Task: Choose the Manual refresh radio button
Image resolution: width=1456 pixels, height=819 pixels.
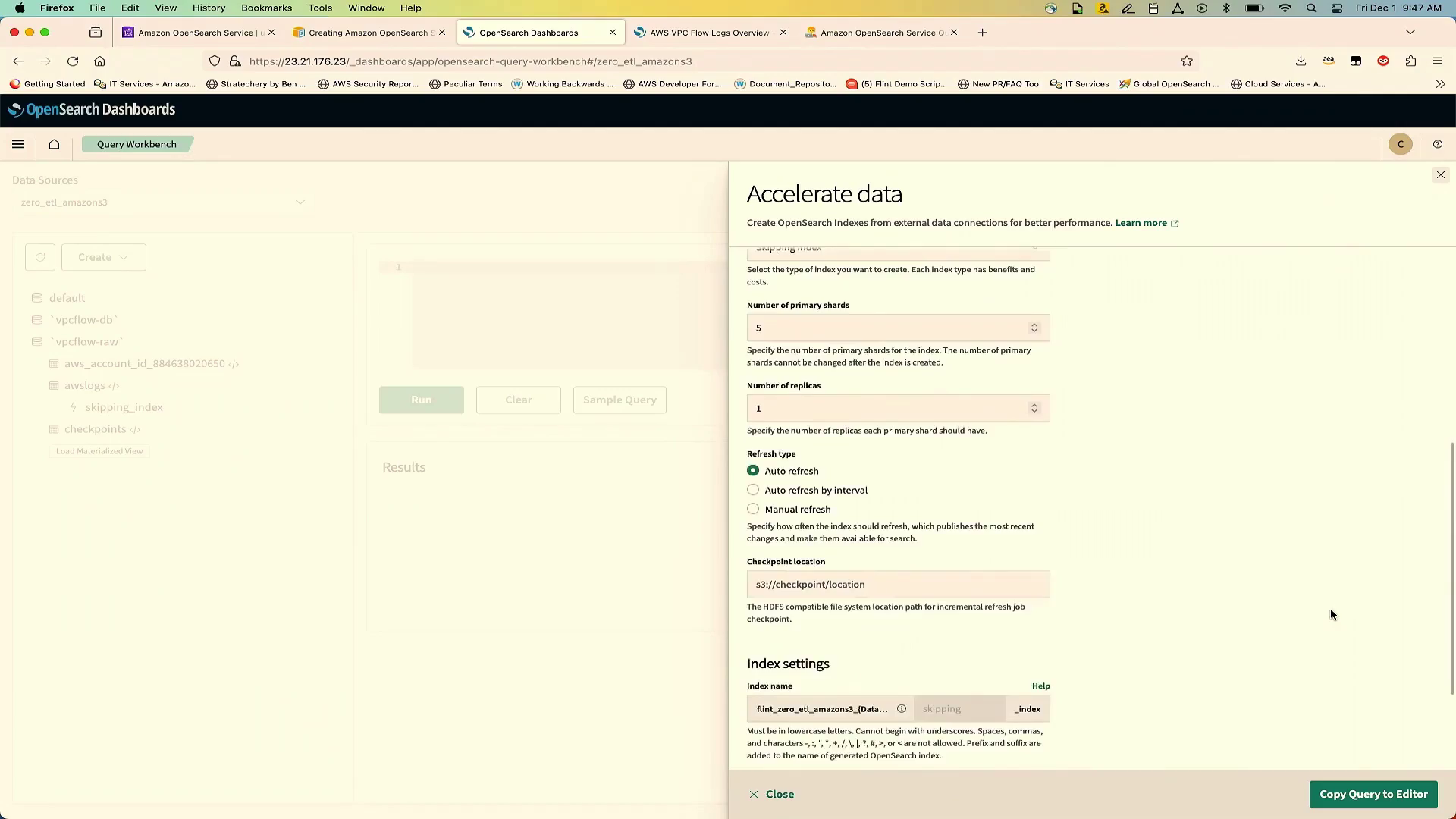Action: point(753,509)
